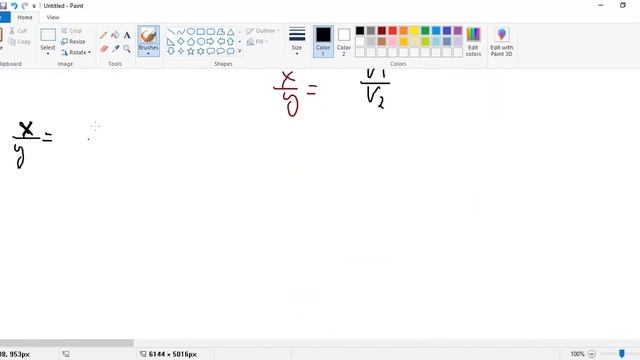The height and width of the screenshot is (360, 640).
Task: Choose the Rectangle shape
Action: tap(200, 32)
